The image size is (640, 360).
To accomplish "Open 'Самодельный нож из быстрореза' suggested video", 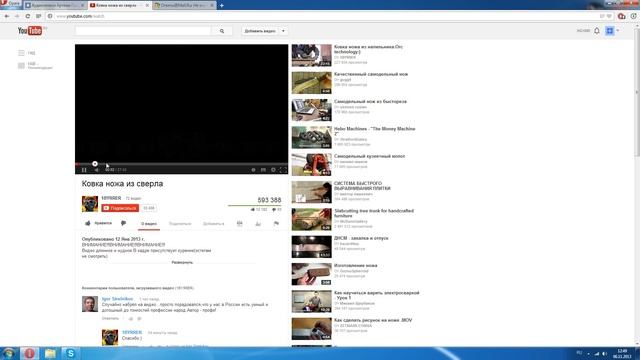I will click(370, 102).
